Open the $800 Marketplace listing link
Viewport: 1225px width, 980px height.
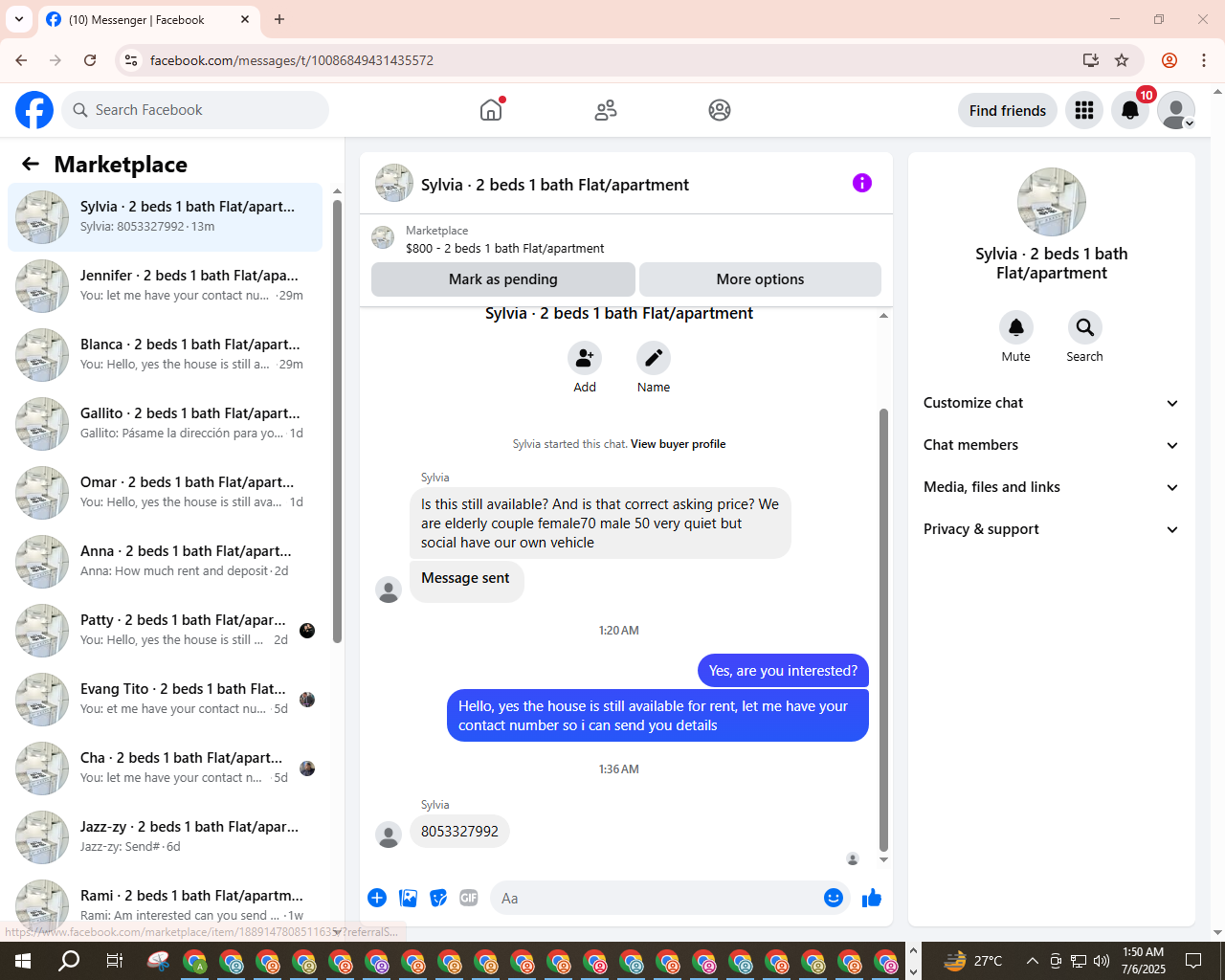pyautogui.click(x=504, y=248)
